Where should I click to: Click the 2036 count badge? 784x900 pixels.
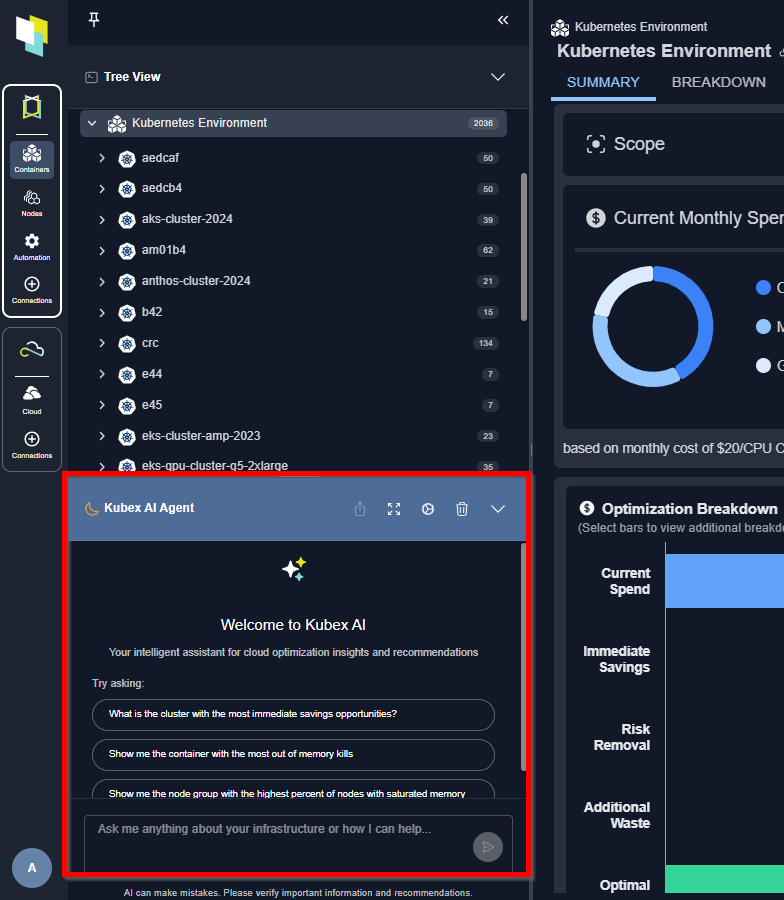pos(483,123)
